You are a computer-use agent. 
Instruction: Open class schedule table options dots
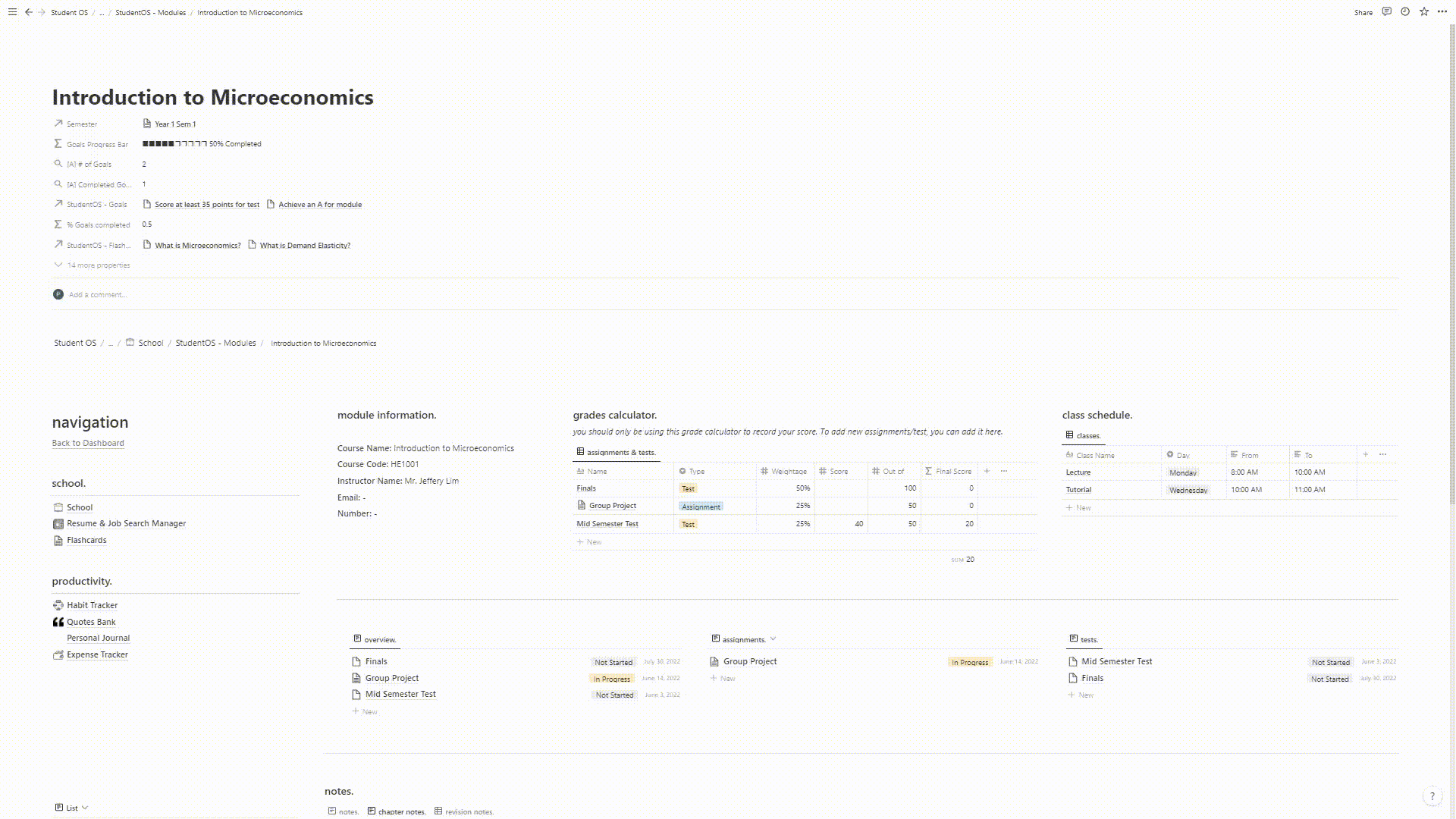[1382, 454]
